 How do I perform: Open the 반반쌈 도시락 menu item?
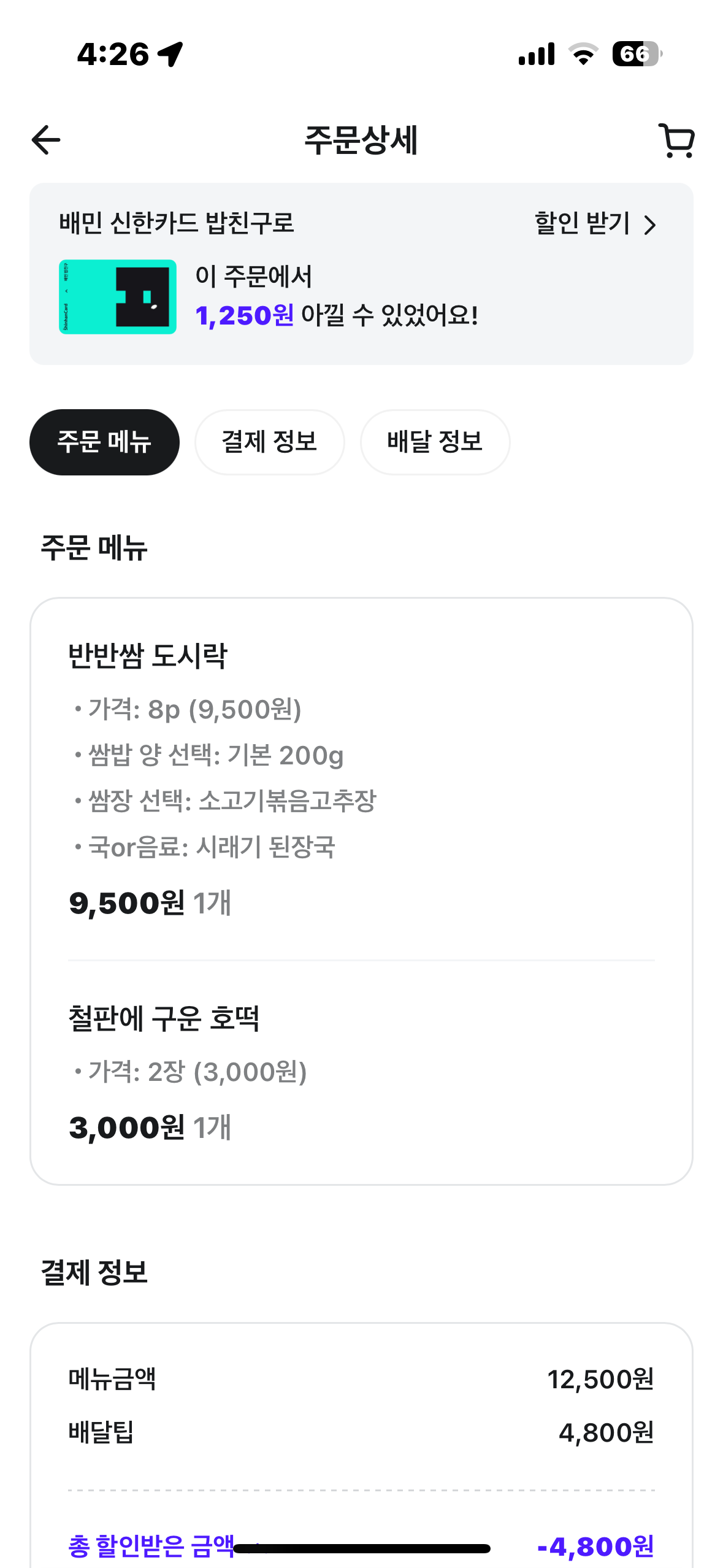point(148,655)
